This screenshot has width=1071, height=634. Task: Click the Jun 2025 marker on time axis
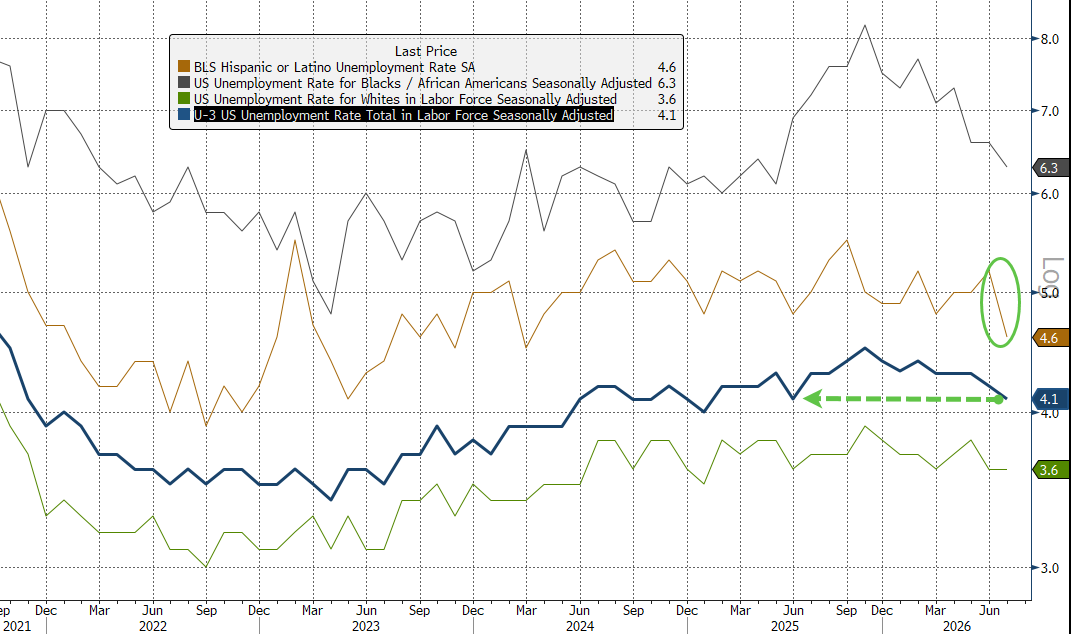click(x=793, y=610)
